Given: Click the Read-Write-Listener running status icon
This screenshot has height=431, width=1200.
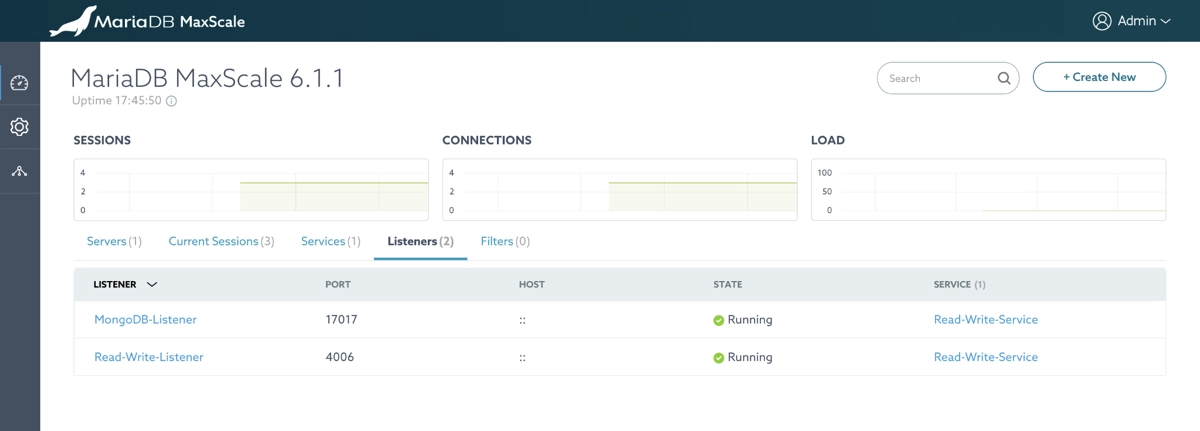Looking at the screenshot, I should 718,357.
